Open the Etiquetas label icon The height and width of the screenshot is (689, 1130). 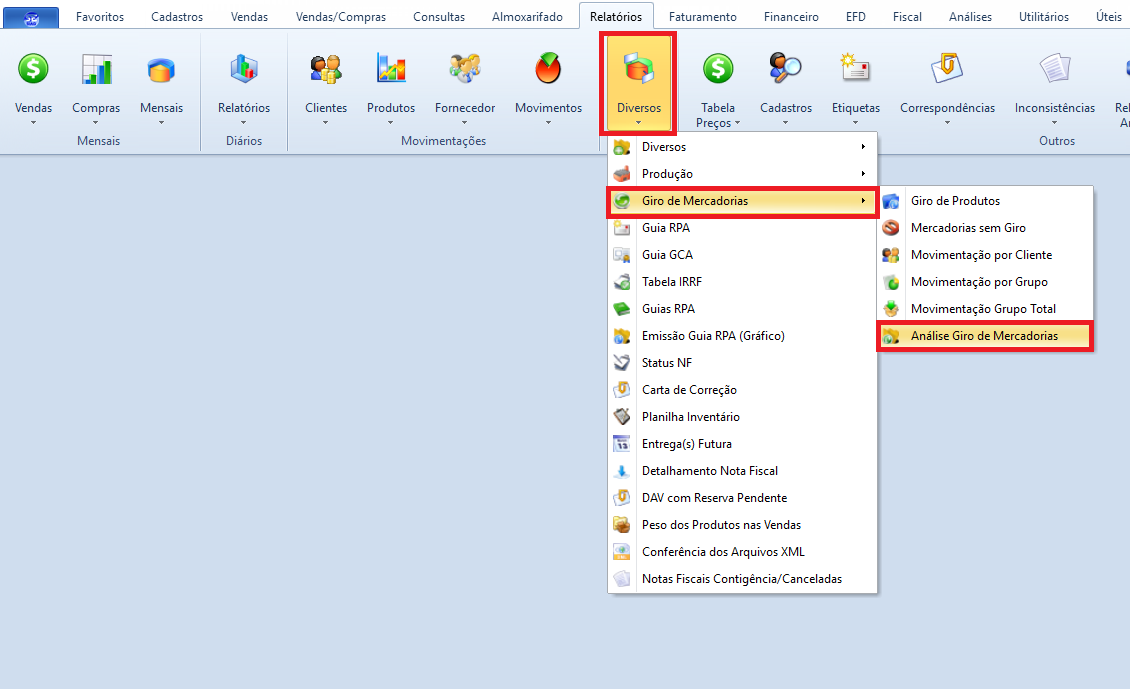pyautogui.click(x=856, y=69)
